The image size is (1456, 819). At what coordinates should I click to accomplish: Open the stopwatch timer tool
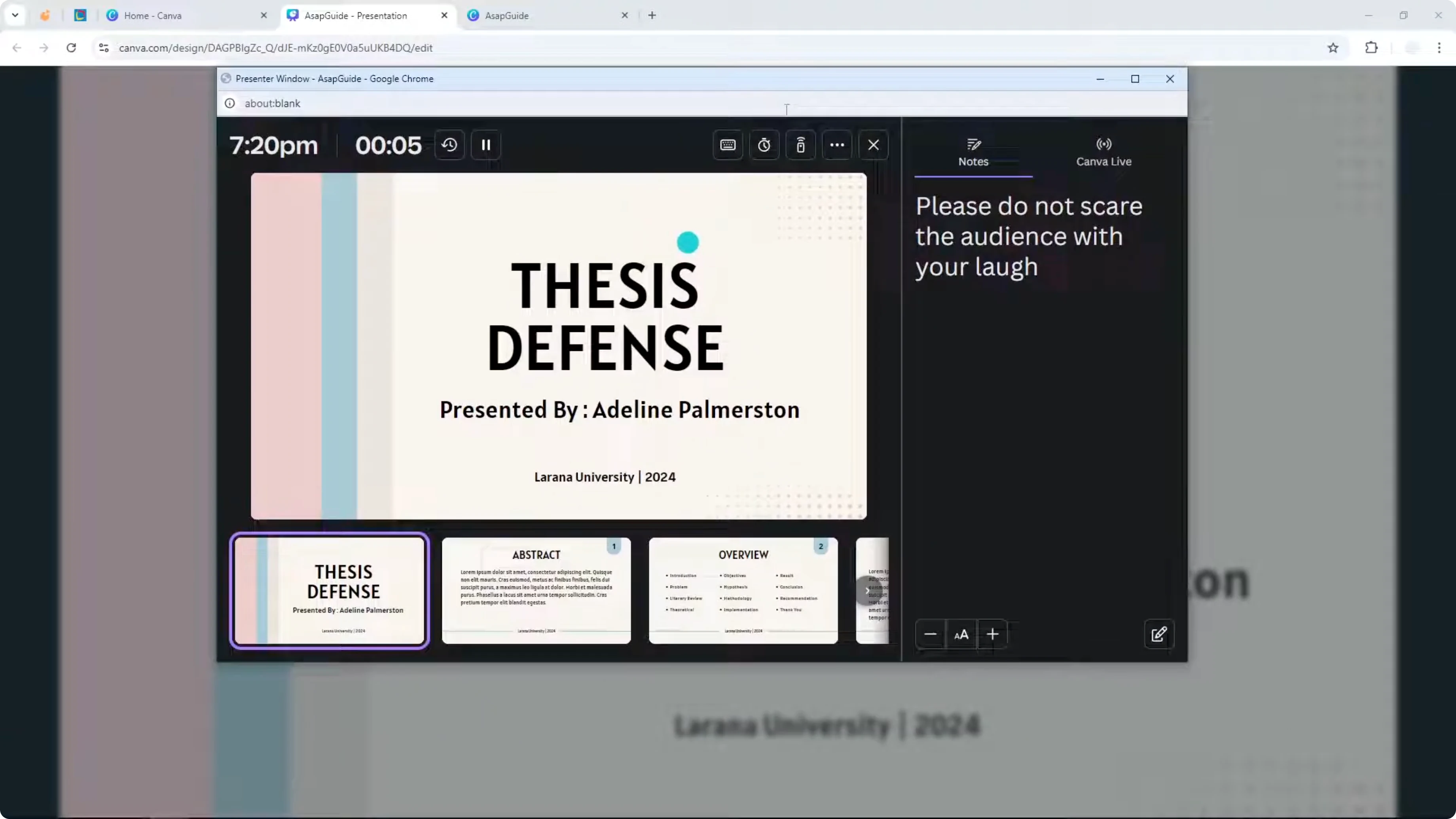coord(764,145)
